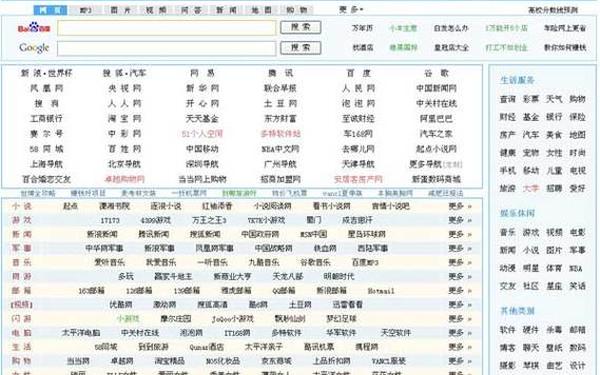Open the 上海导航 link
This screenshot has width=600, height=375.
click(46, 164)
